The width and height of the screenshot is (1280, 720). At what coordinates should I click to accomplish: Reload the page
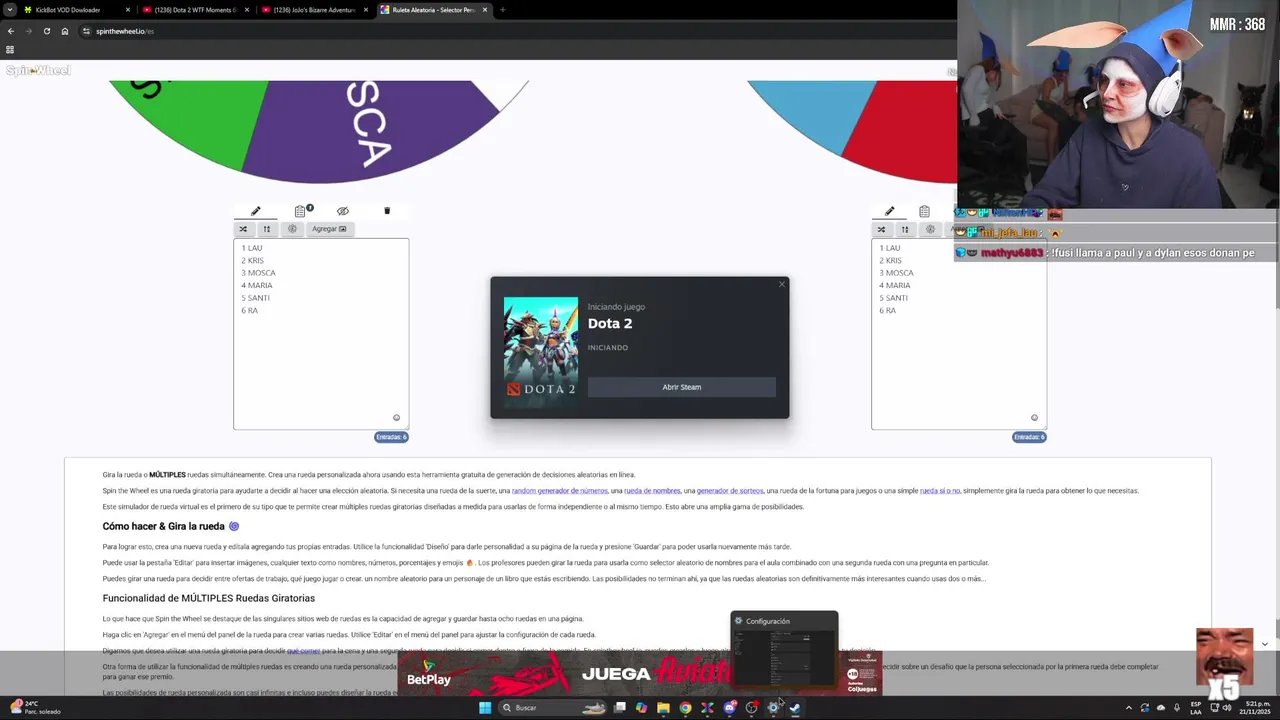tap(46, 31)
